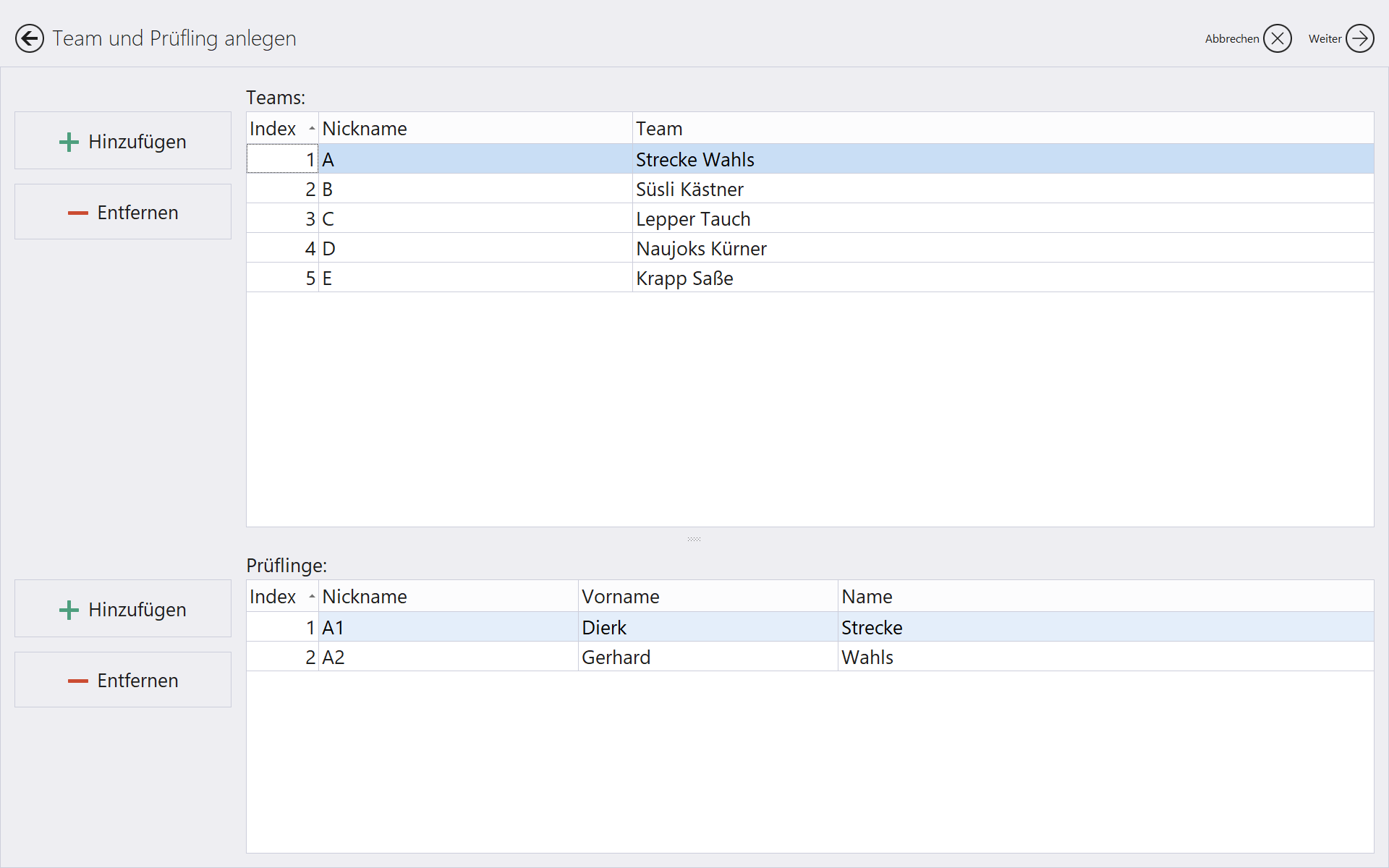Click green plus to add a team
1389x868 pixels.
click(x=69, y=142)
